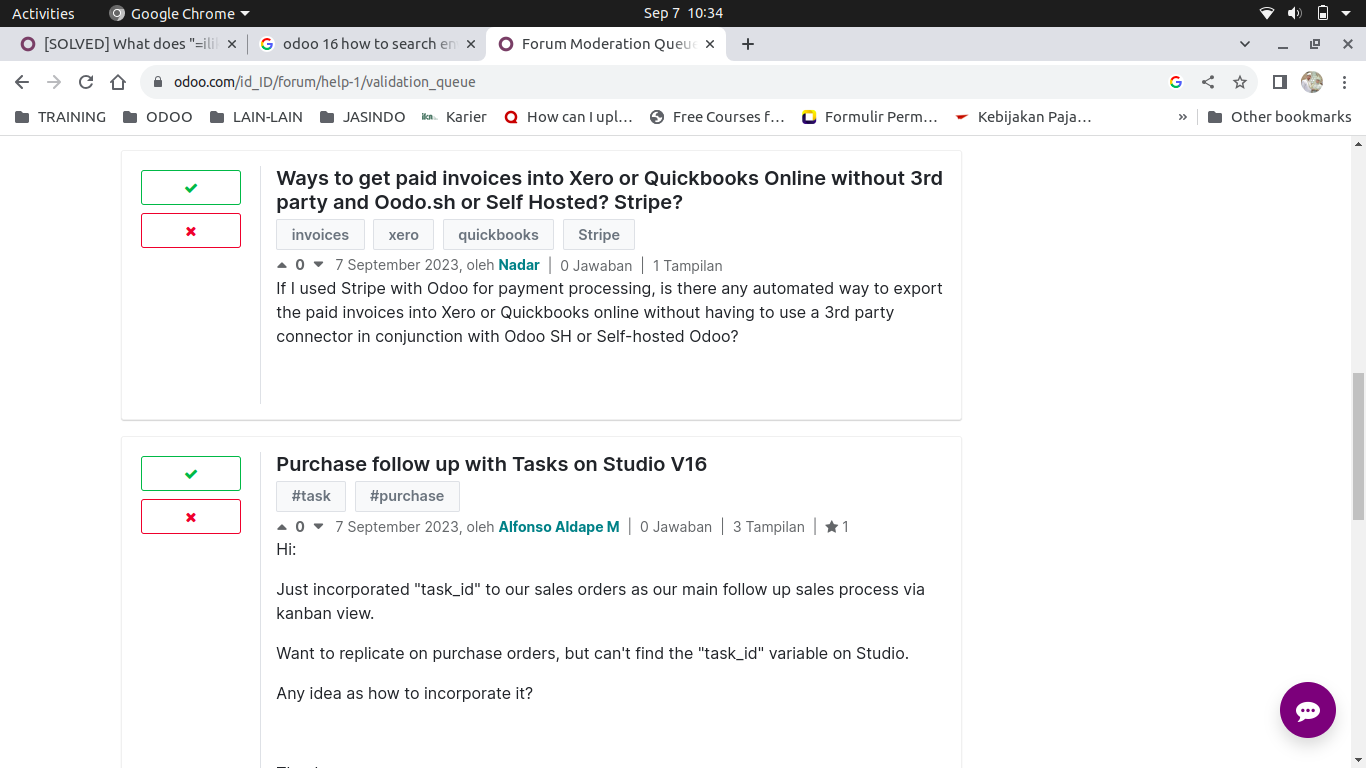Image resolution: width=1366 pixels, height=768 pixels.
Task: Reload the current page
Action: point(86,82)
